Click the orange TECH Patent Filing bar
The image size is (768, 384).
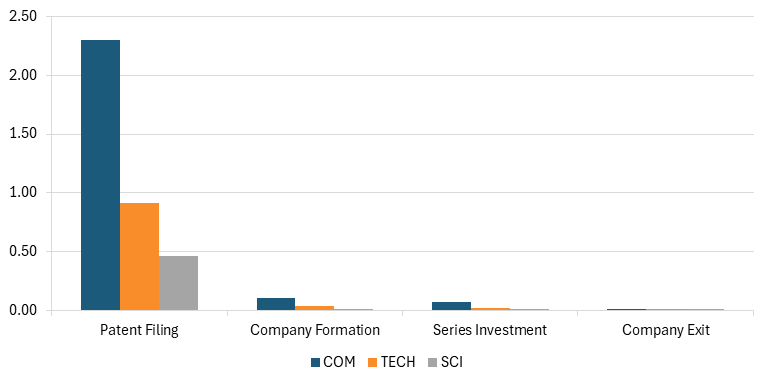point(140,257)
